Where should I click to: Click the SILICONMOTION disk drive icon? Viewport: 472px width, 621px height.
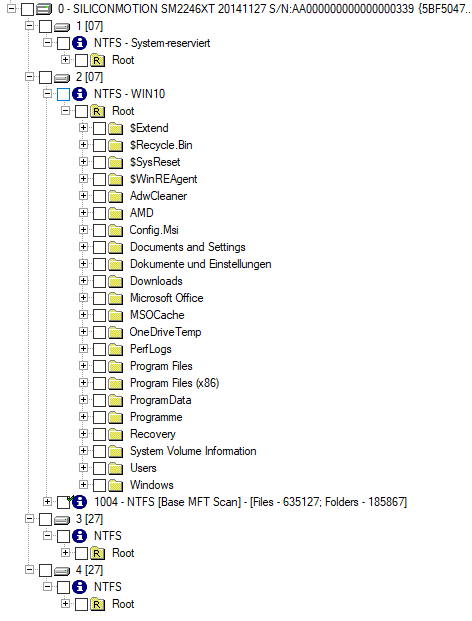click(44, 9)
